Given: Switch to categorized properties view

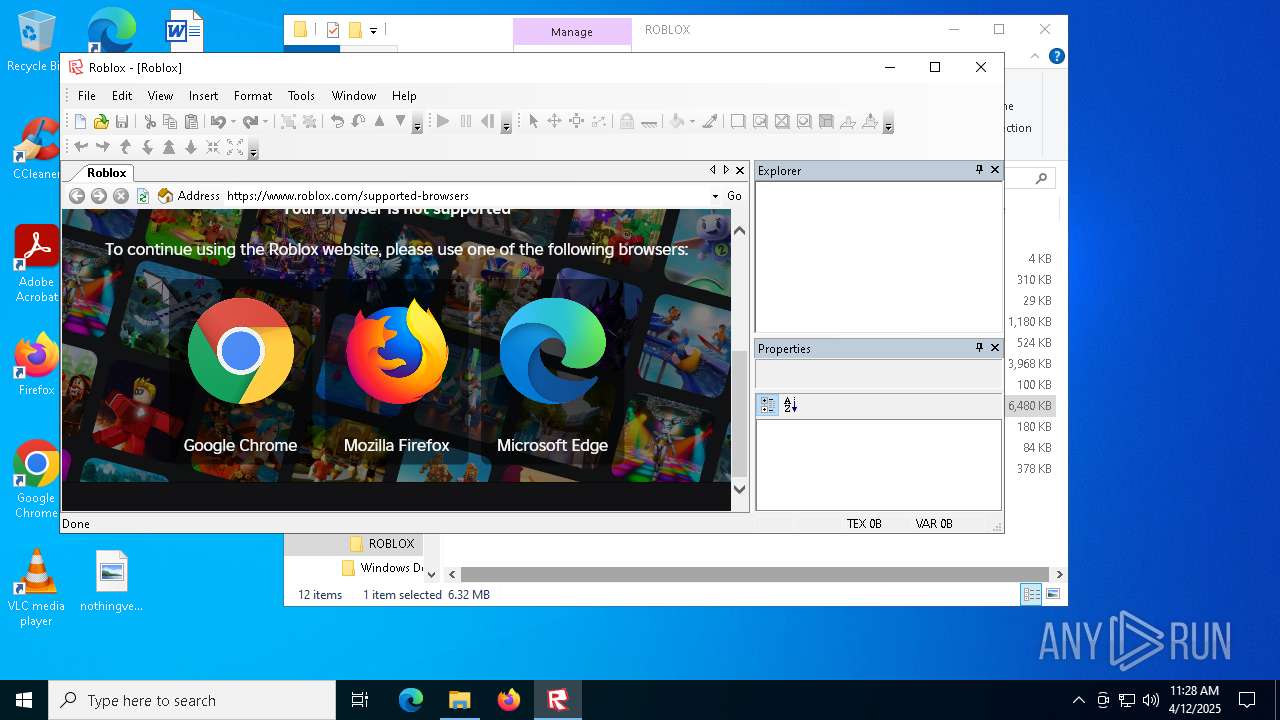Looking at the screenshot, I should click(x=768, y=405).
